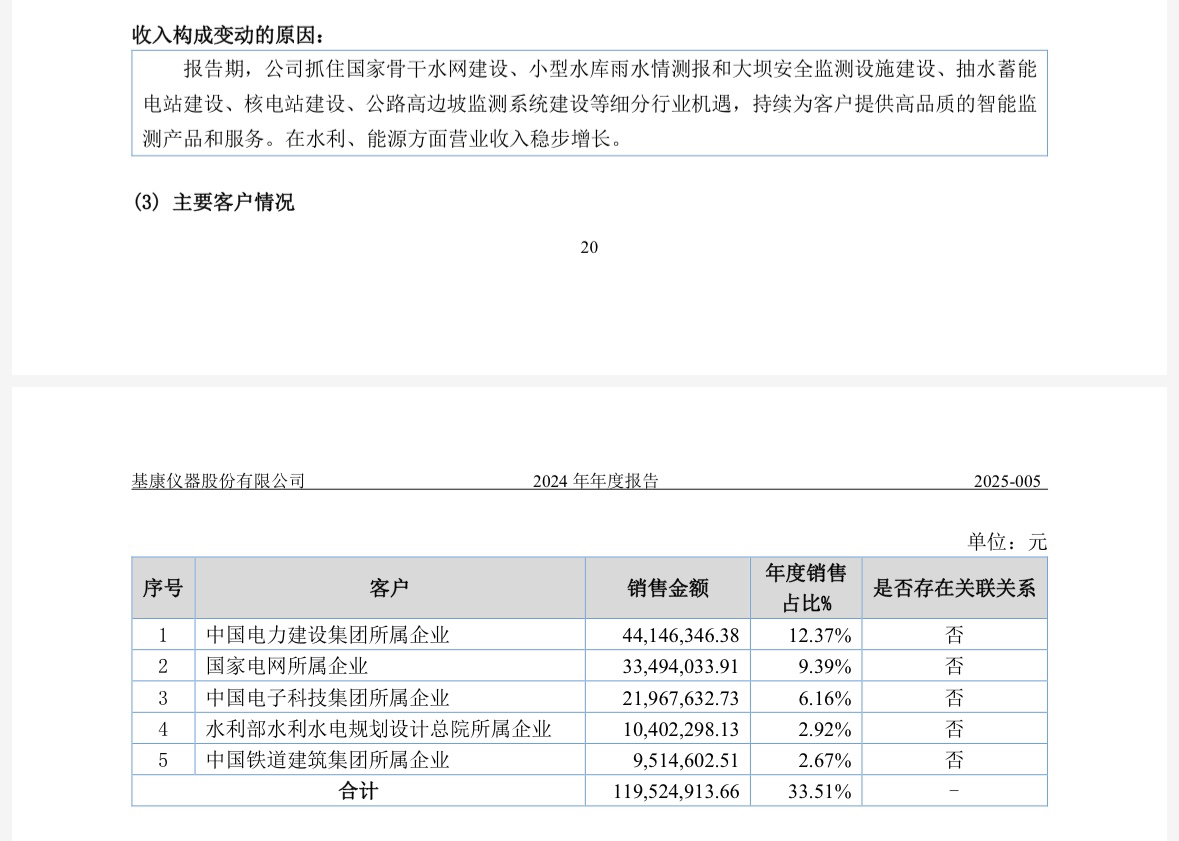Select customer 中国电力建设集团所属企业
Viewport: 1179px width, 841px height.
click(328, 635)
